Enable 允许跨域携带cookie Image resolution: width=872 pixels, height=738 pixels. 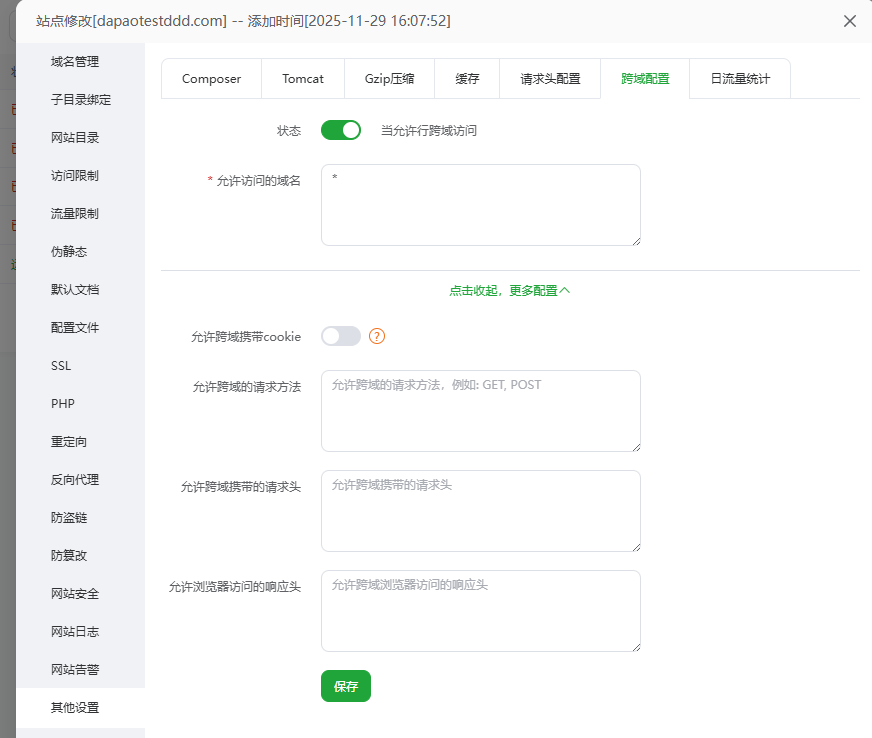[x=340, y=336]
